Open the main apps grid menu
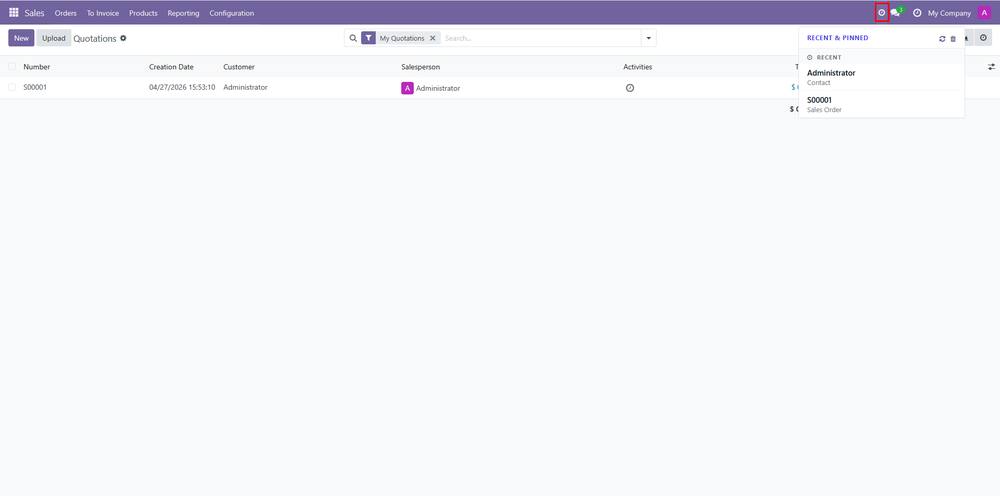 point(13,13)
